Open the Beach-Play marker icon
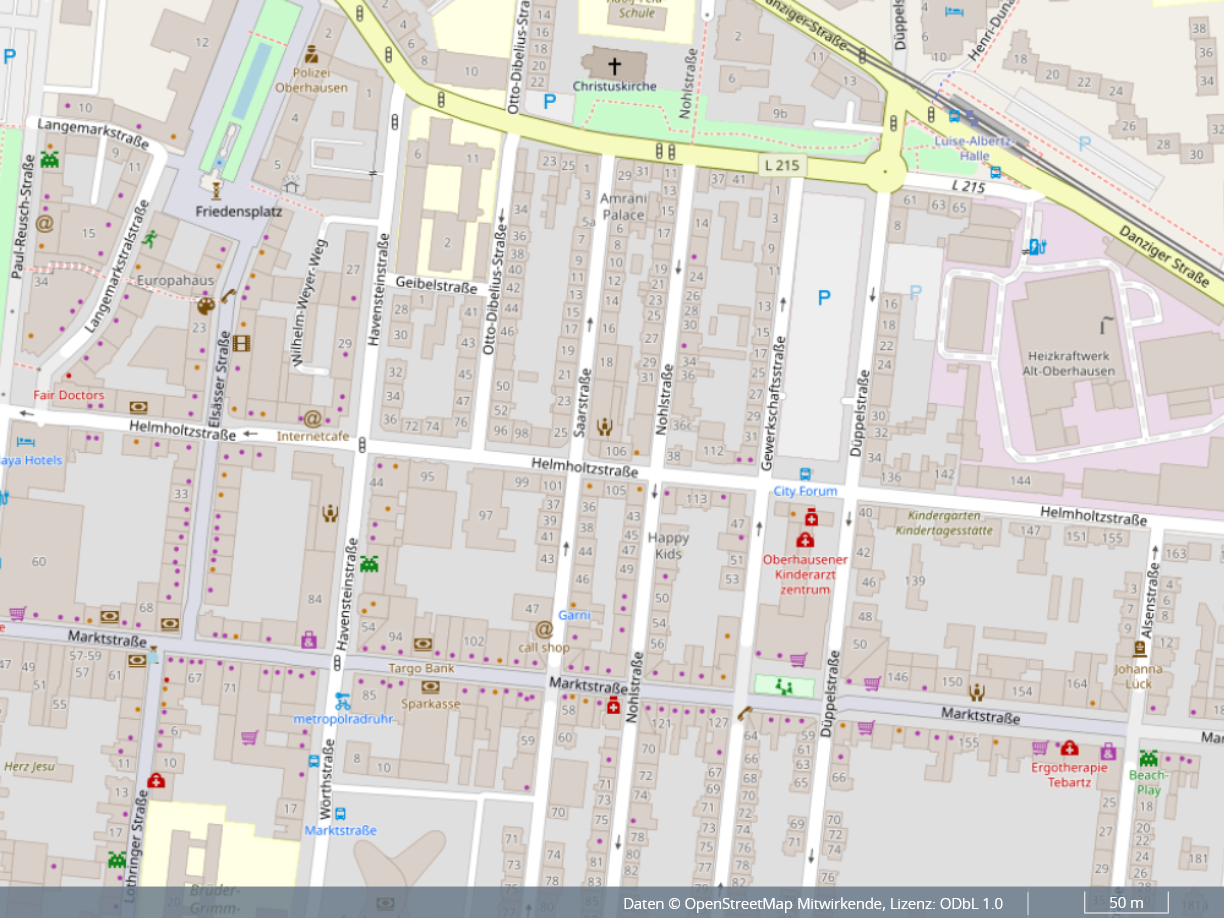The height and width of the screenshot is (918, 1224). 1148,759
